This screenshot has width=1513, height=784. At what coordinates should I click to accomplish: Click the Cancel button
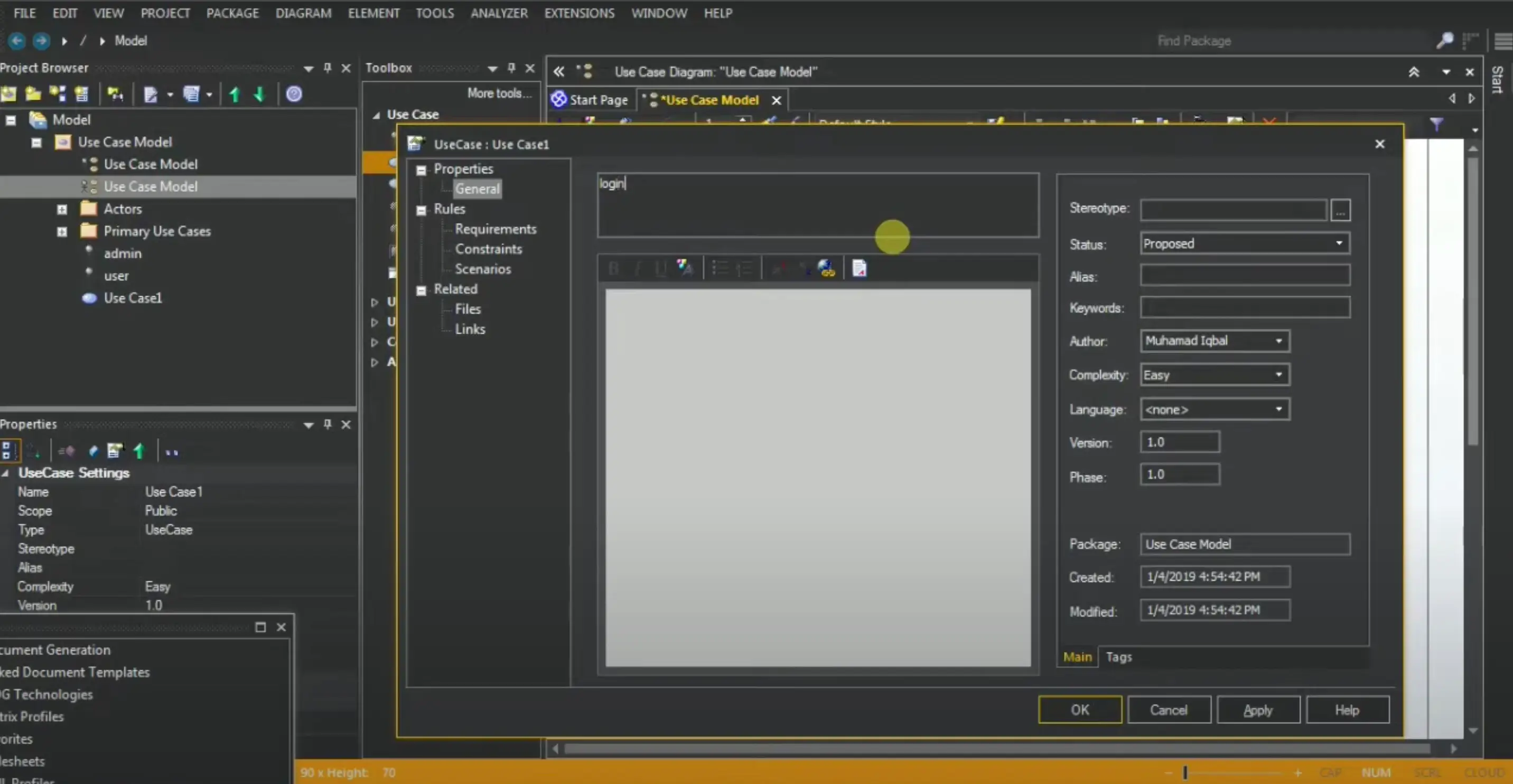click(1169, 710)
